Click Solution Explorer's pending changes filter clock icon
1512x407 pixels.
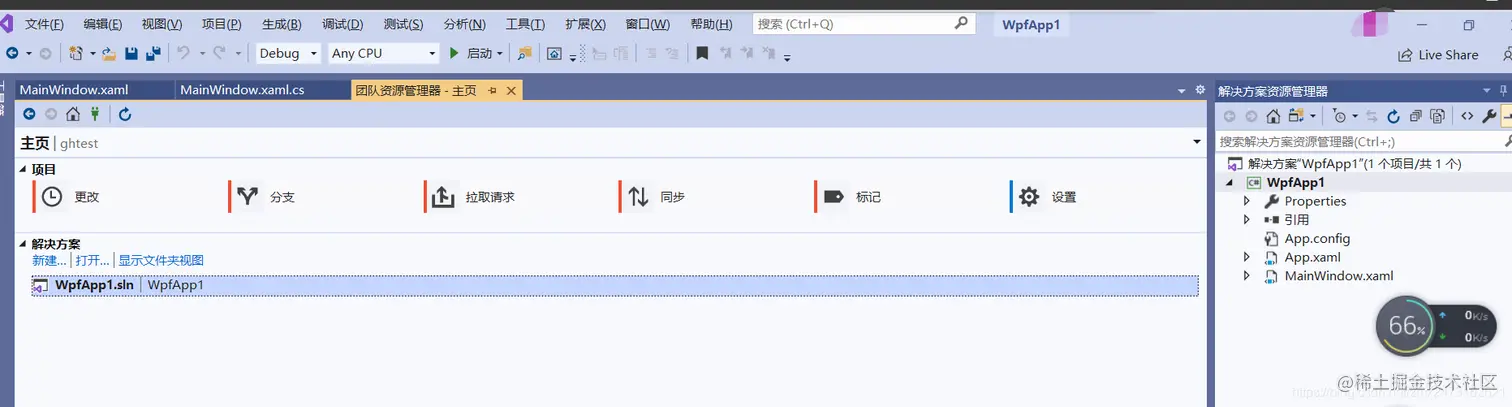1340,116
